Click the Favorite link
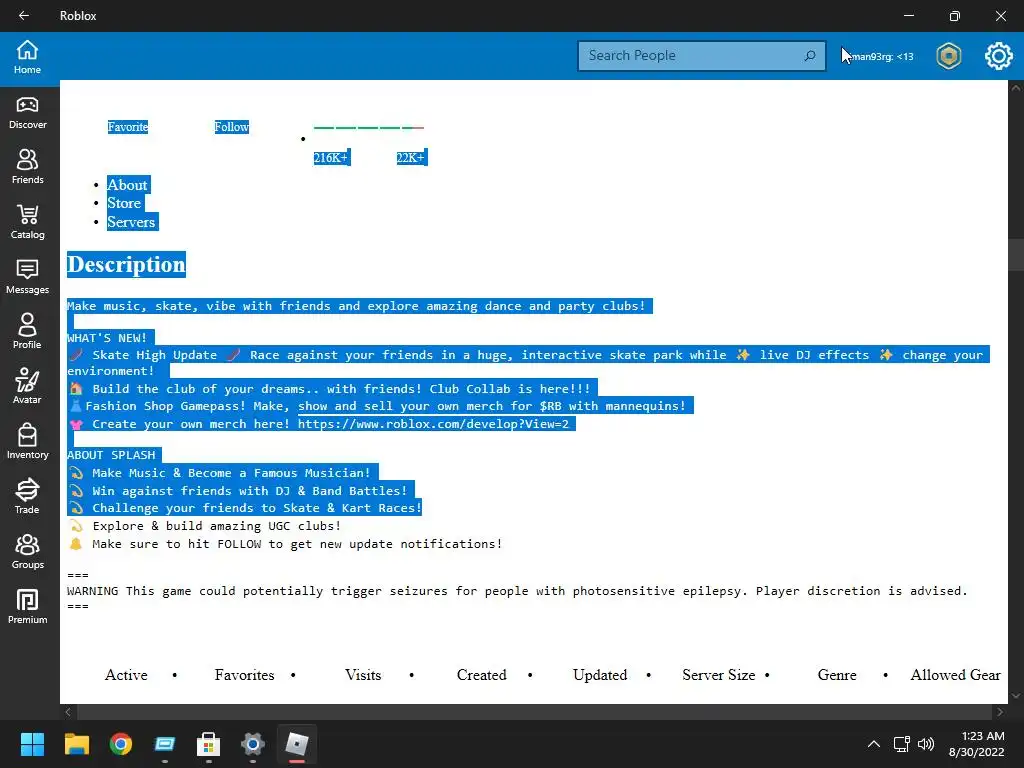The image size is (1024, 768). pos(128,127)
